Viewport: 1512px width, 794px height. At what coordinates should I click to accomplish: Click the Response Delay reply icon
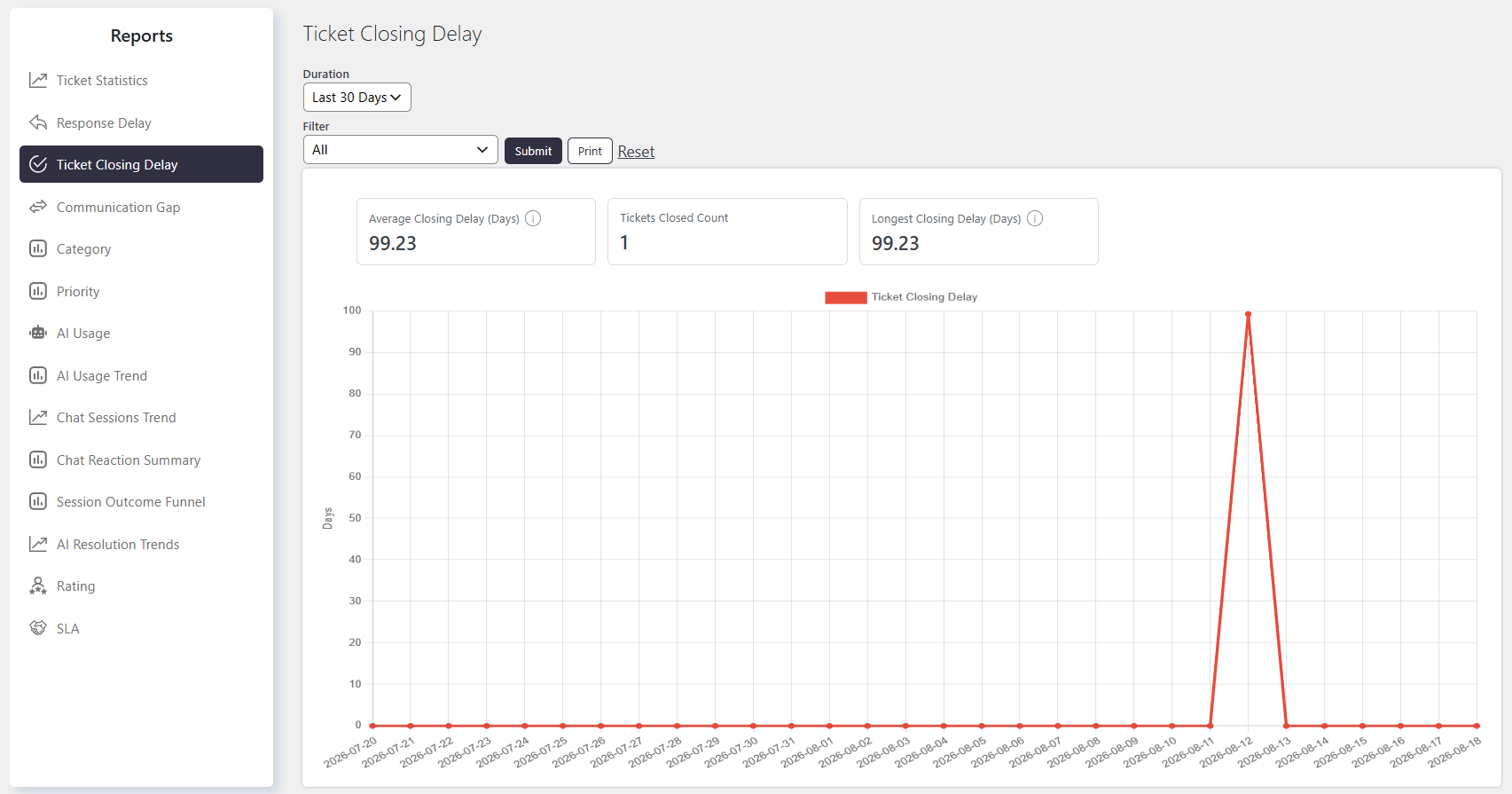coord(38,122)
